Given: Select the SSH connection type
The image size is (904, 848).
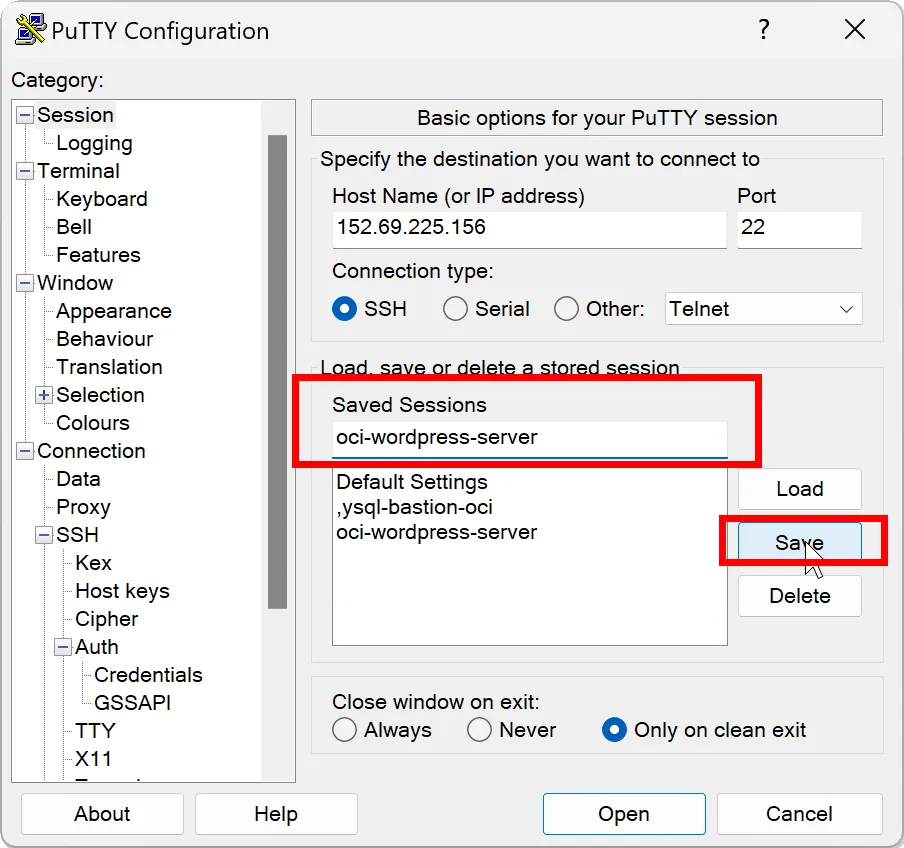Looking at the screenshot, I should click(345, 309).
